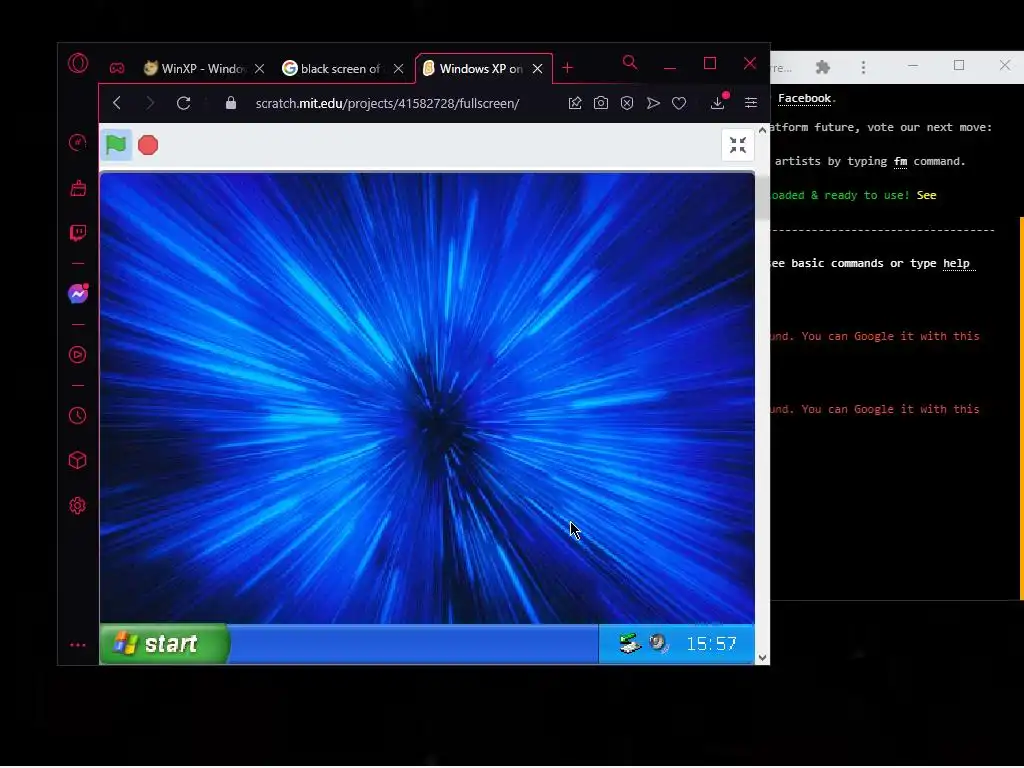This screenshot has height=768, width=1024.
Task: Open downloads panel
Action: point(718,103)
